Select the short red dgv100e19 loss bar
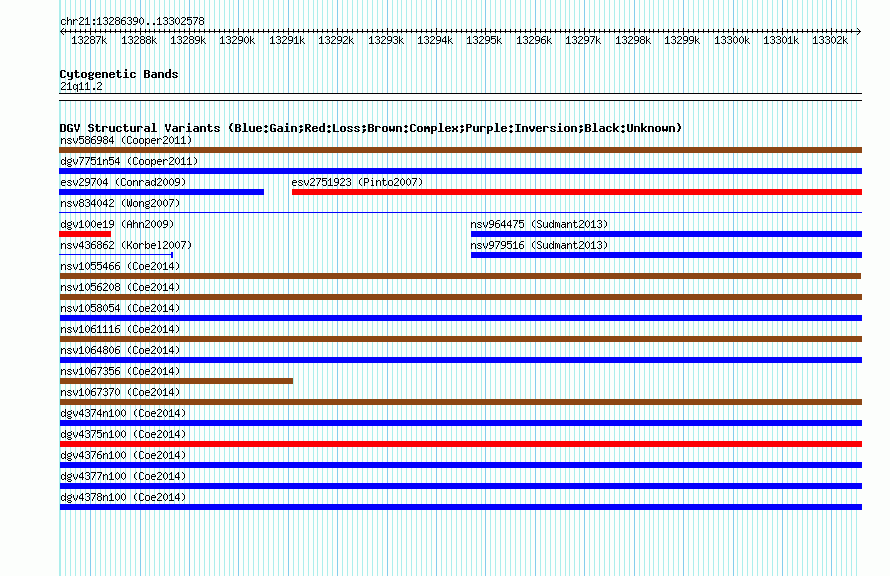Image resolution: width=890 pixels, height=576 pixels. click(x=85, y=234)
